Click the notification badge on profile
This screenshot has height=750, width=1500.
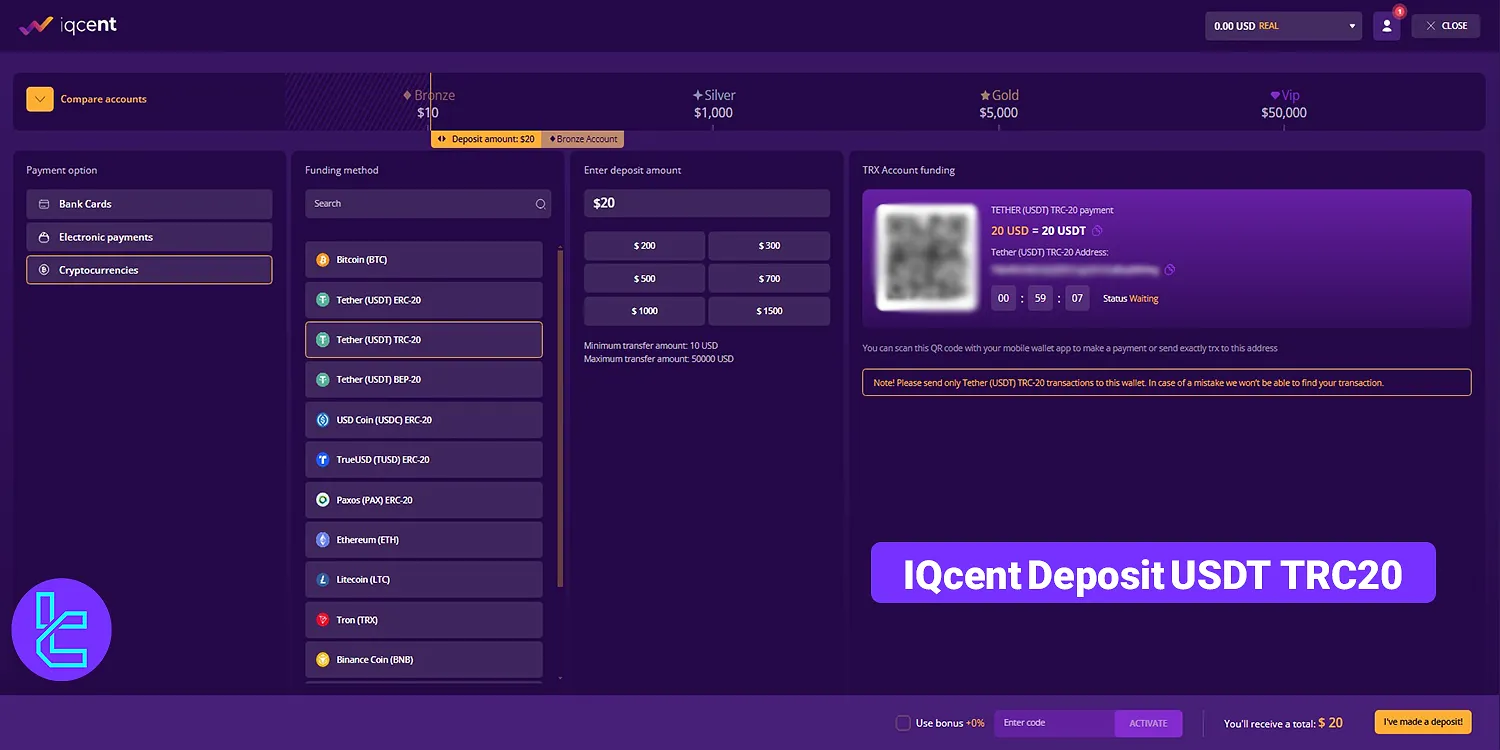point(1399,12)
